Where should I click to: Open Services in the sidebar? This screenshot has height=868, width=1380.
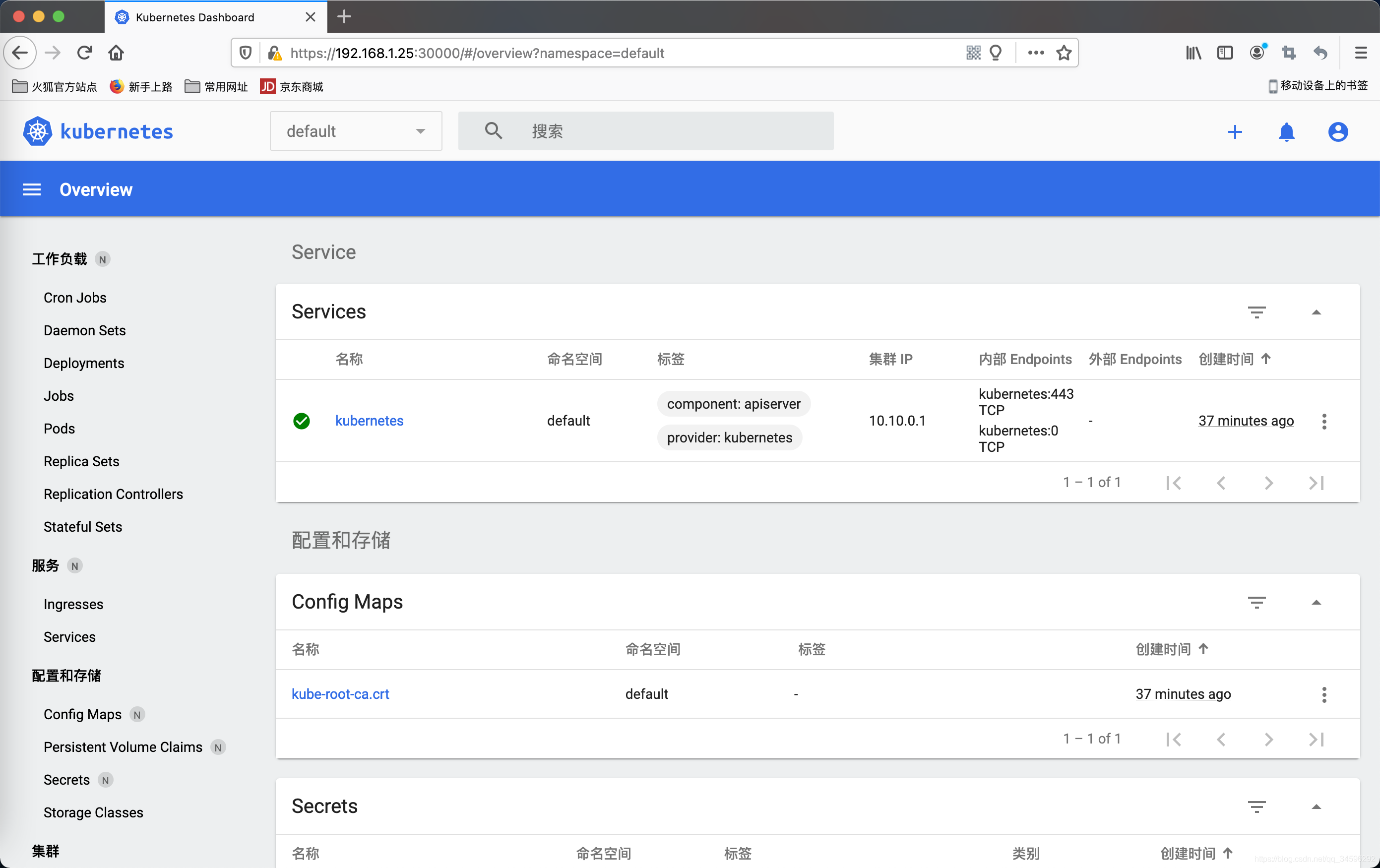click(x=70, y=637)
